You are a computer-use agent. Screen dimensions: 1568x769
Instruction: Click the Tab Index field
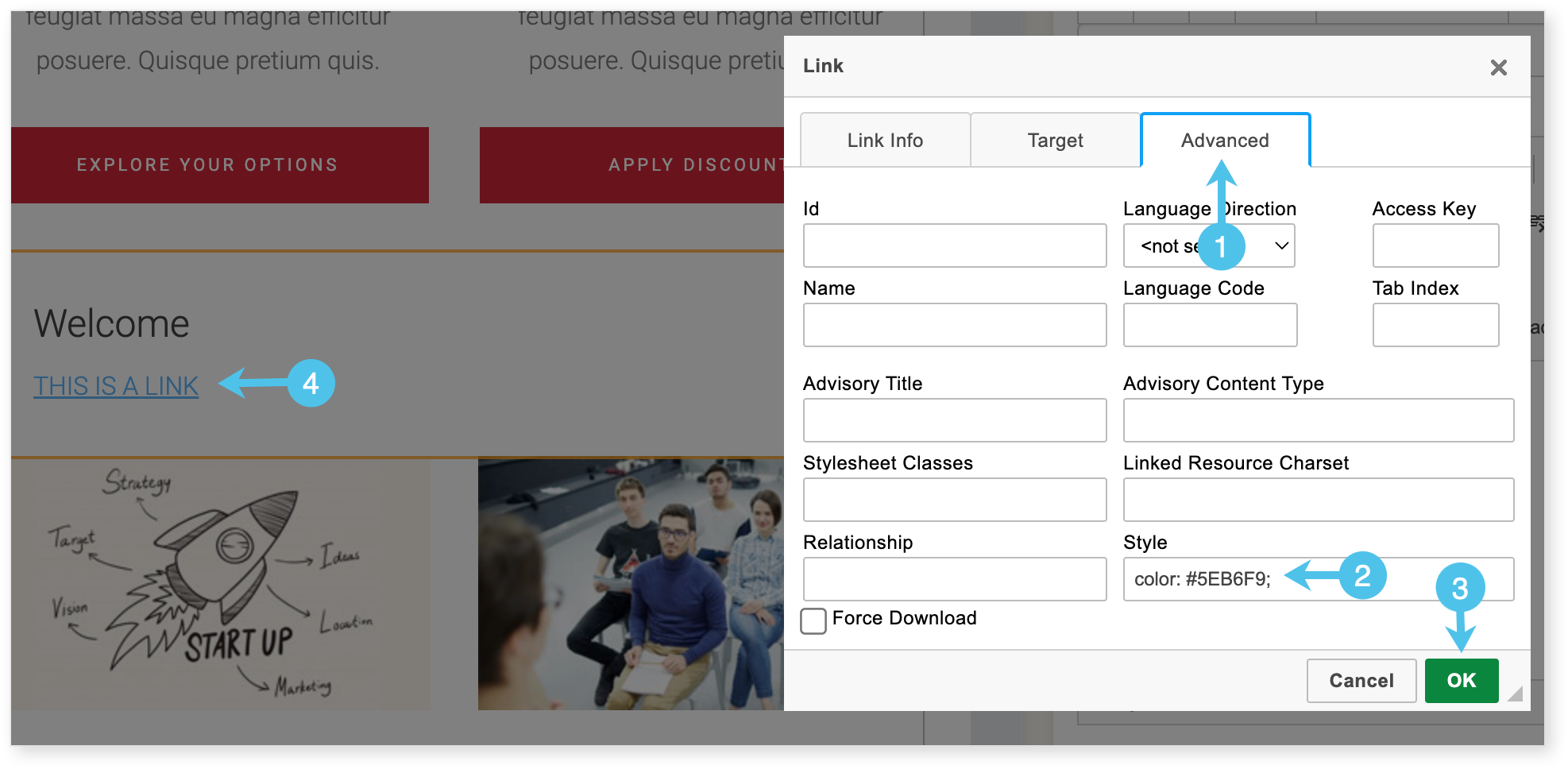tap(1435, 325)
